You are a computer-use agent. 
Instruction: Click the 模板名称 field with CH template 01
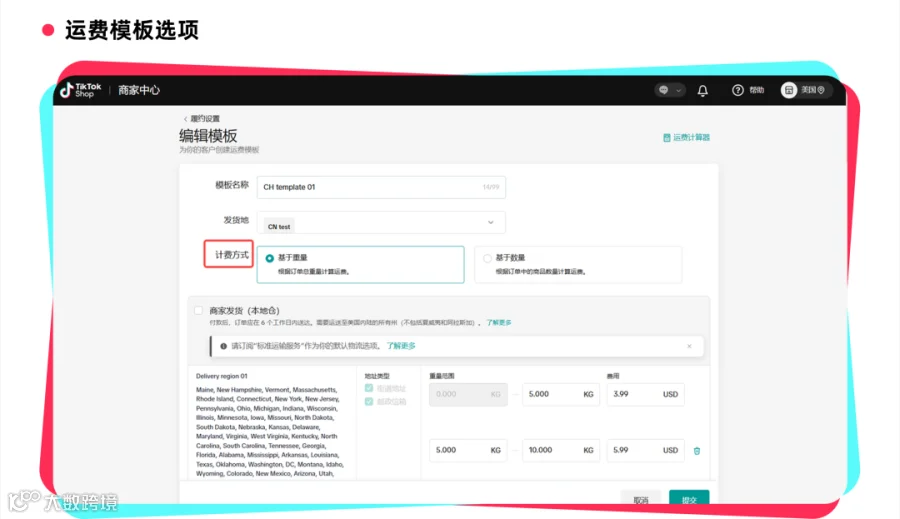[381, 187]
